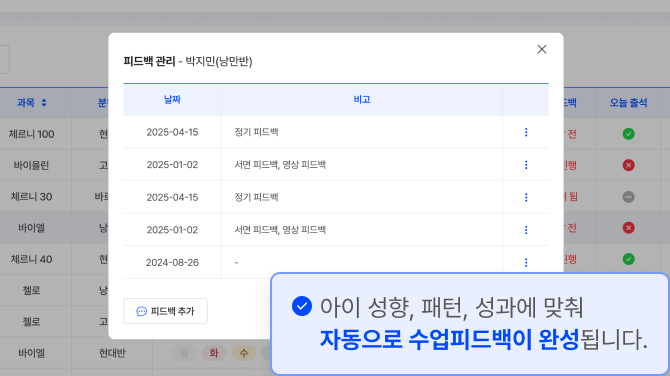This screenshot has width=670, height=376.
Task: Select the 바이엘 cell in the 현대반 row
Action: [x=32, y=353]
